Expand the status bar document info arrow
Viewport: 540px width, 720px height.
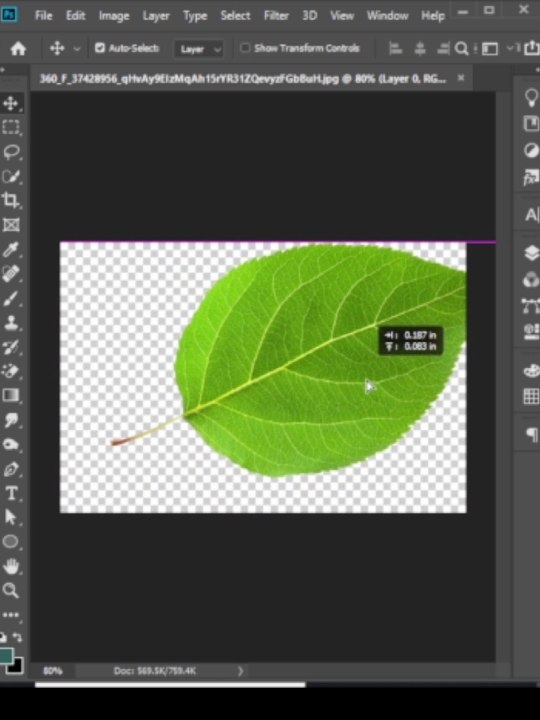tap(240, 671)
